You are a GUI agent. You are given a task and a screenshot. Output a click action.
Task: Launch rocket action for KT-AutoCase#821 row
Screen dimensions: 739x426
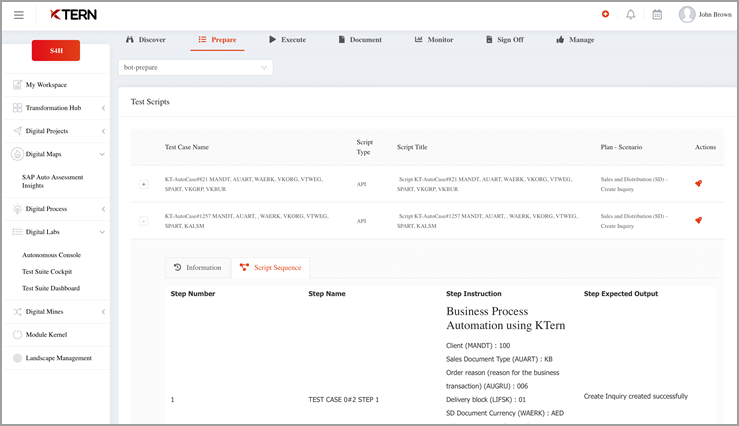coord(698,184)
